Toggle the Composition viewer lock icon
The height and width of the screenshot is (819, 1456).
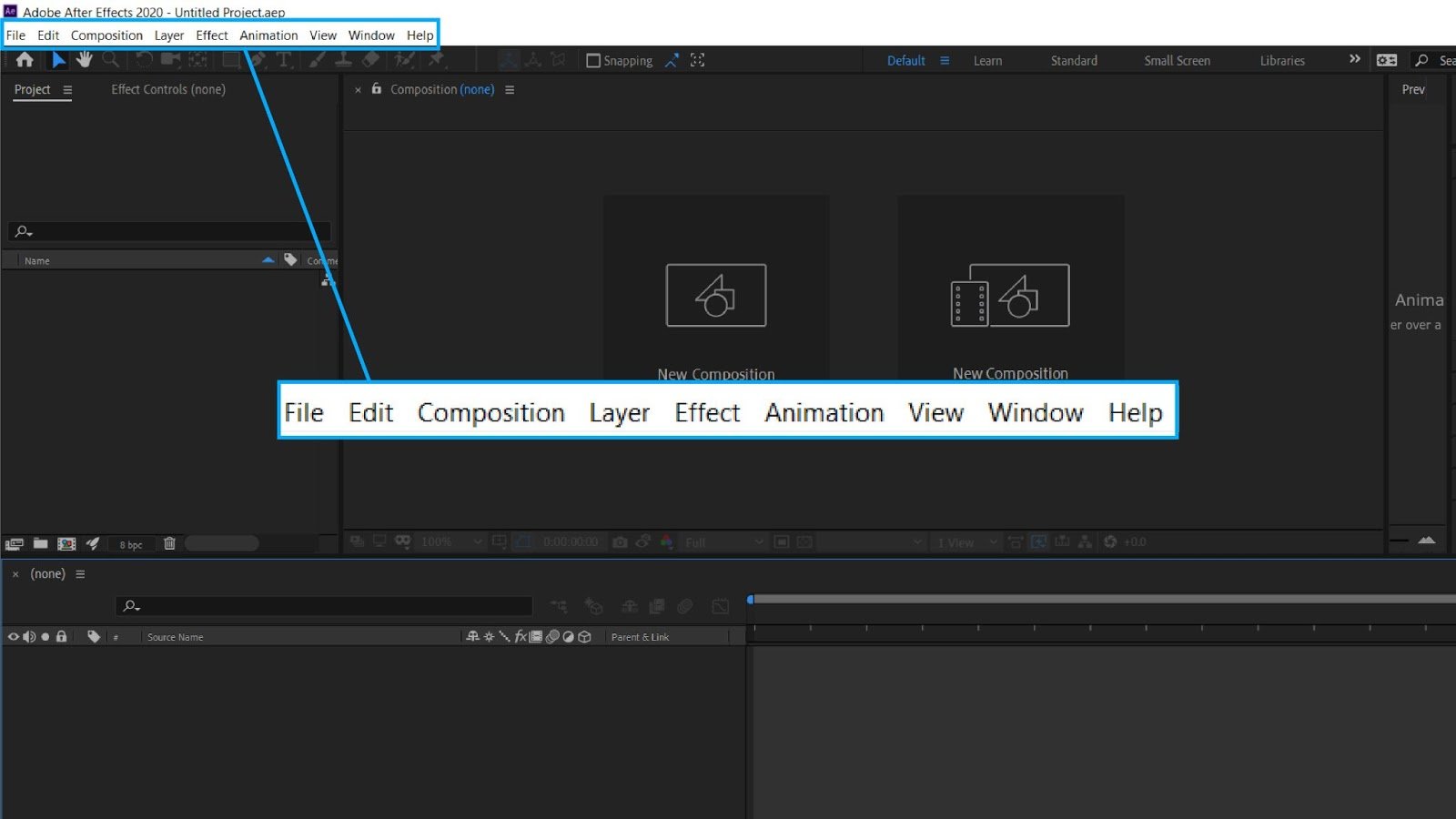(x=376, y=89)
